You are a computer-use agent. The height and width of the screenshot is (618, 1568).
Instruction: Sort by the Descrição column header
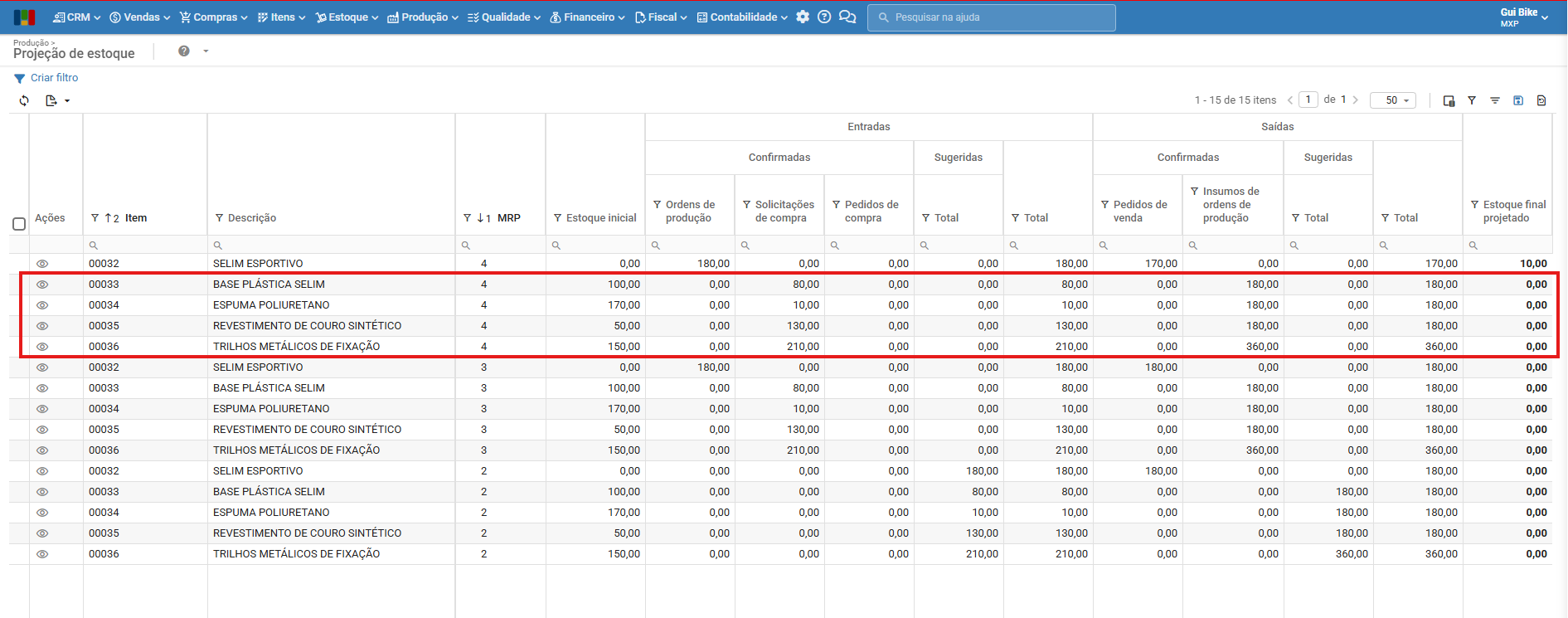click(x=252, y=218)
